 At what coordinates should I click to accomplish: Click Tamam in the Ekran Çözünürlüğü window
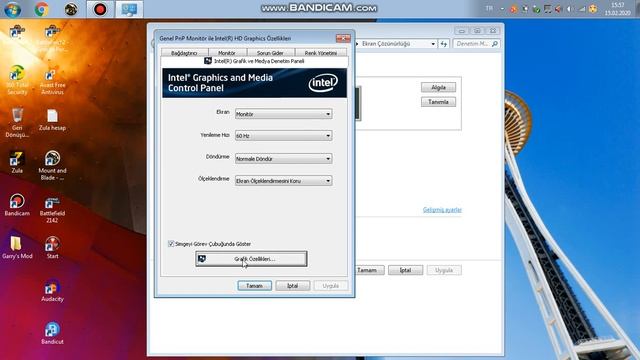pos(370,270)
